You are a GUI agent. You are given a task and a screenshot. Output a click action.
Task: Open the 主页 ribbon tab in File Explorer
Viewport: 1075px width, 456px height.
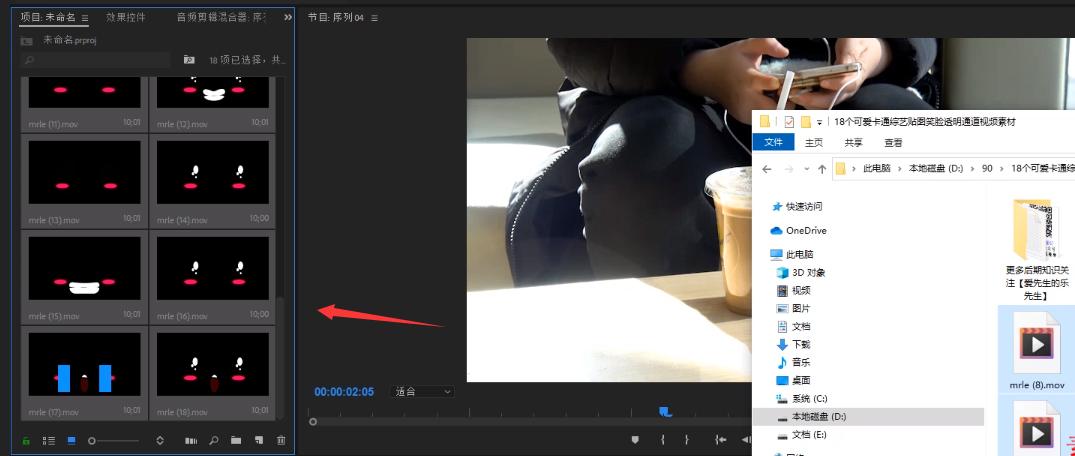814,143
